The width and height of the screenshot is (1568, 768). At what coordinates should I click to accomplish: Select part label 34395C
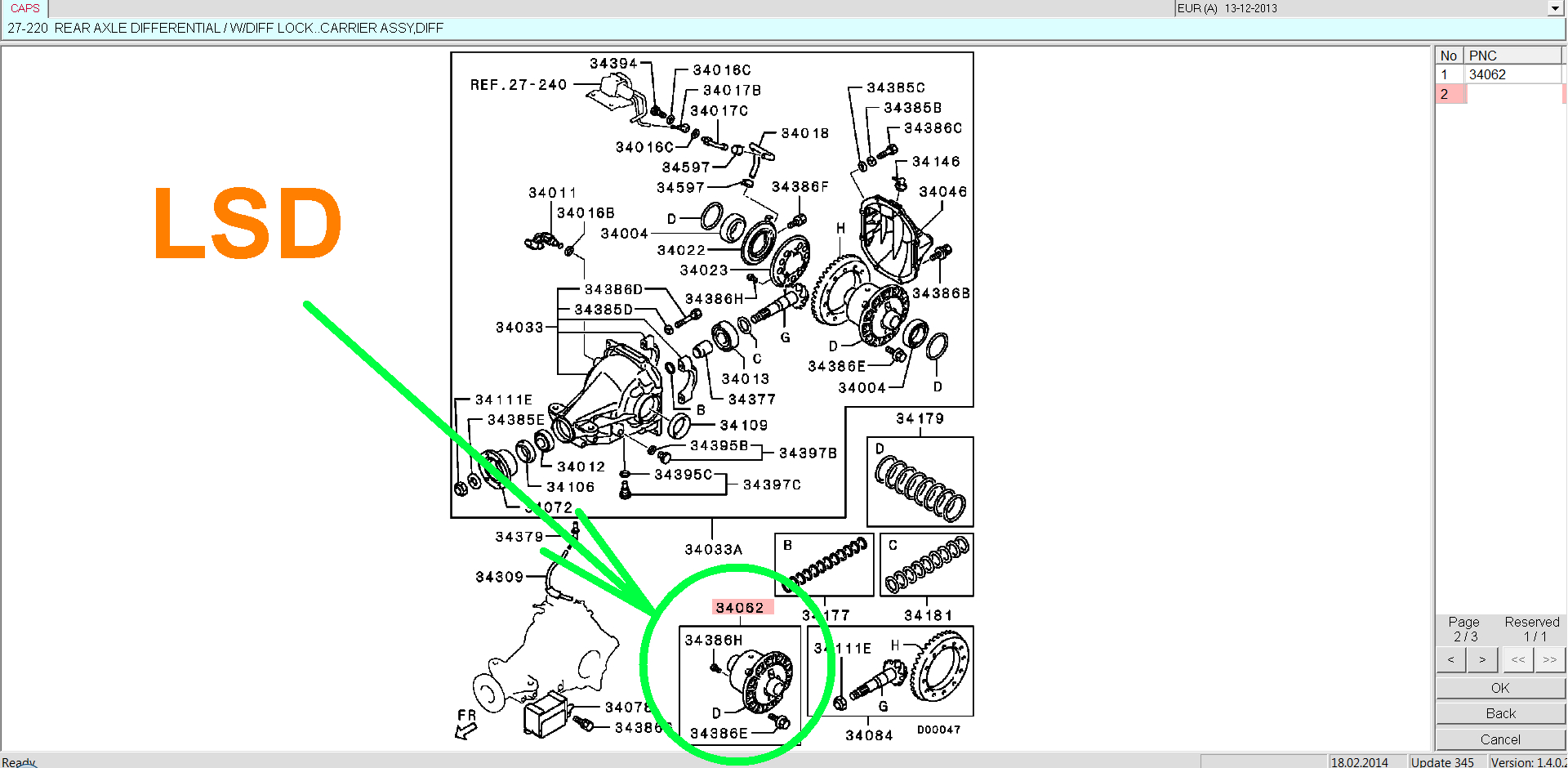(684, 475)
